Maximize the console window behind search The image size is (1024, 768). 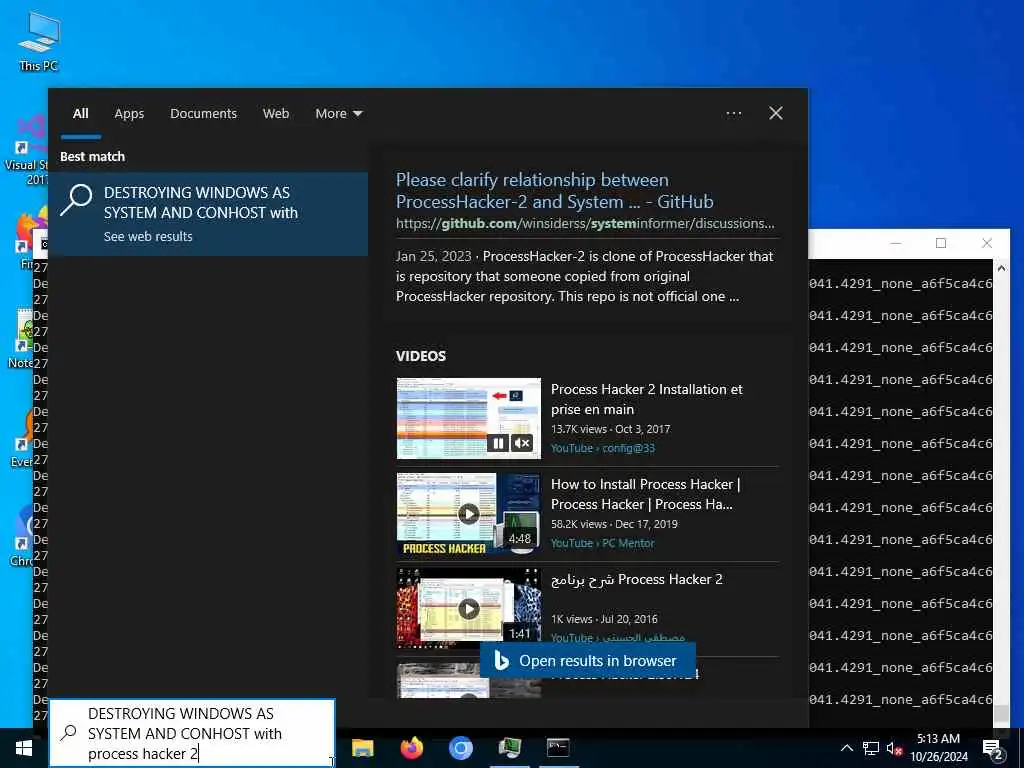[x=941, y=243]
